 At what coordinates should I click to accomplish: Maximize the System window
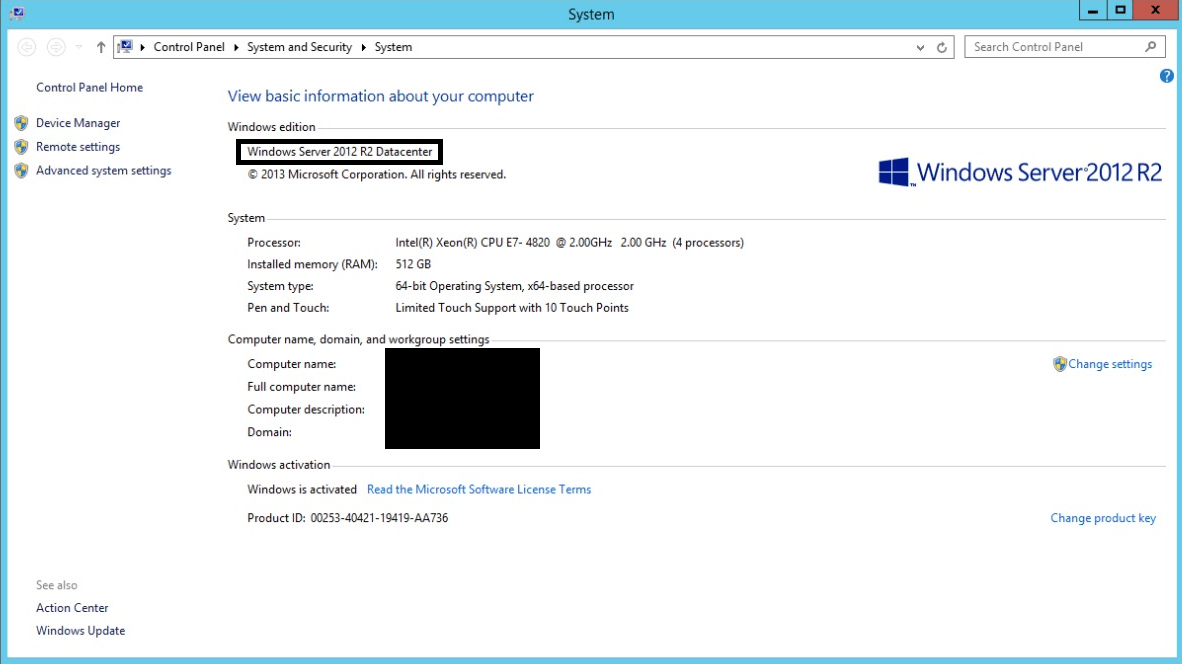click(x=1120, y=10)
